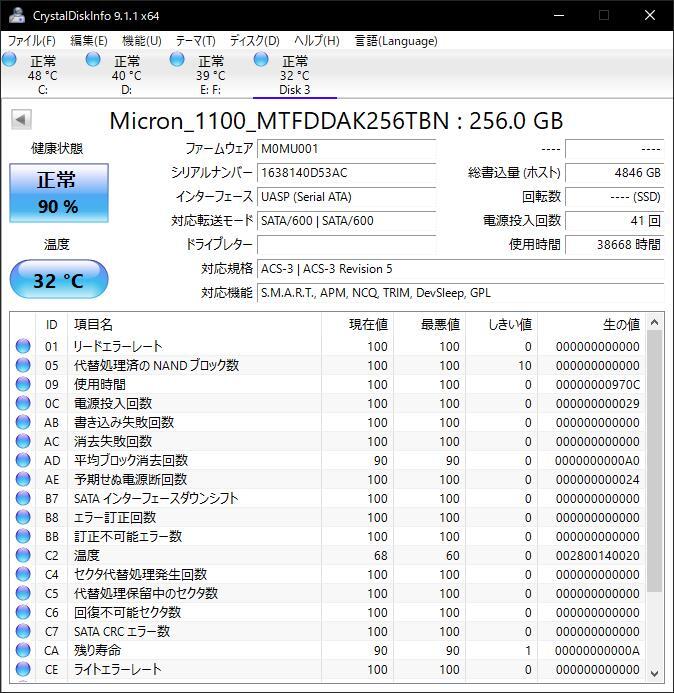Click the blue status orb for E: F: drive
The width and height of the screenshot is (674, 693).
(x=177, y=59)
